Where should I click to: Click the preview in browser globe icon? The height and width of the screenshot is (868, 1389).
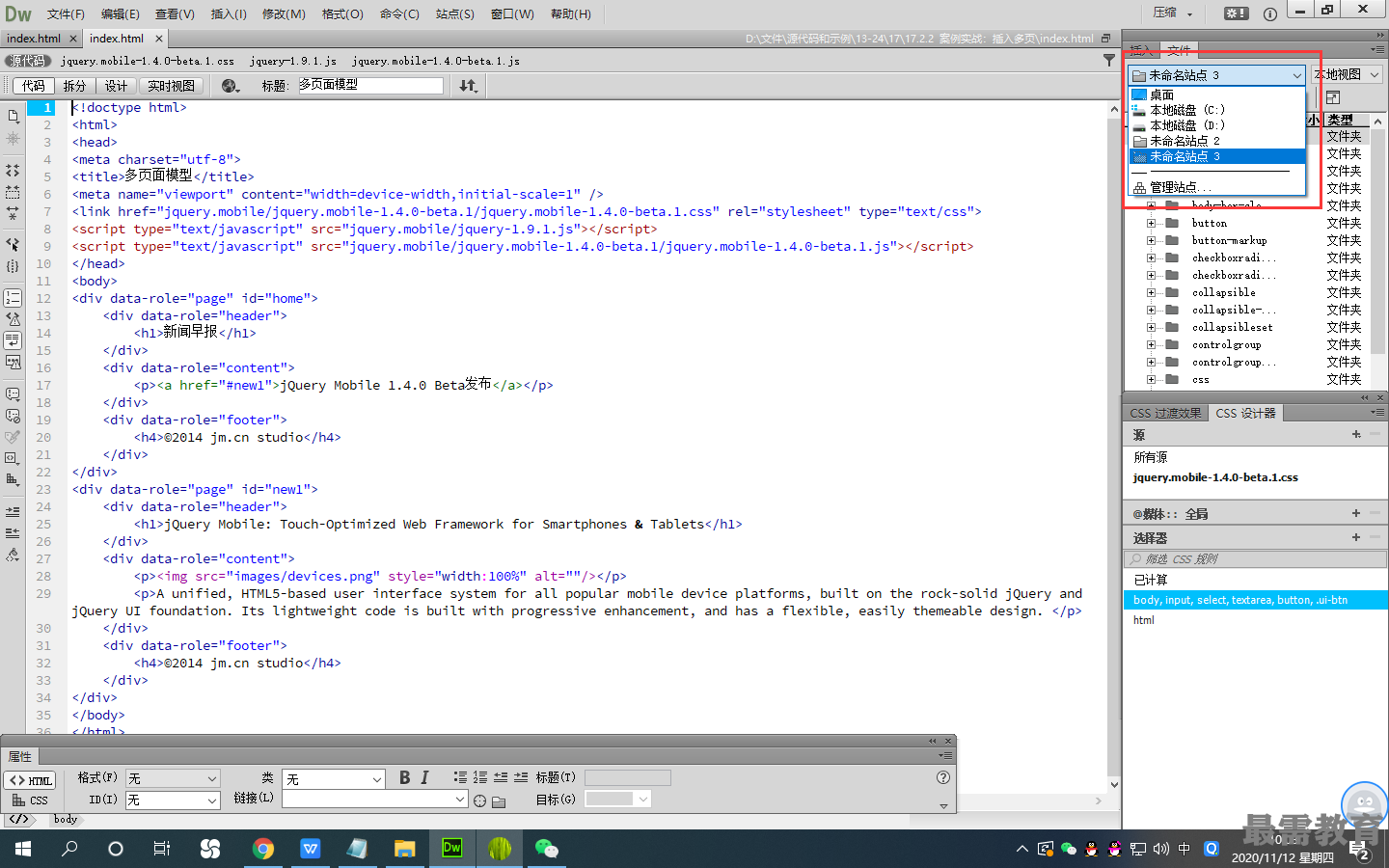coord(231,86)
